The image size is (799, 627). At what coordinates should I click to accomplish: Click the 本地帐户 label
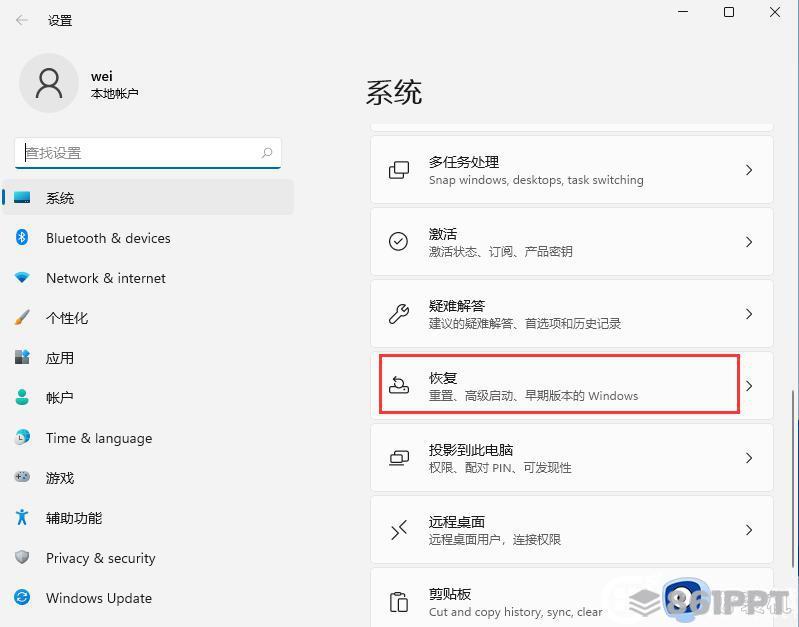click(x=115, y=94)
